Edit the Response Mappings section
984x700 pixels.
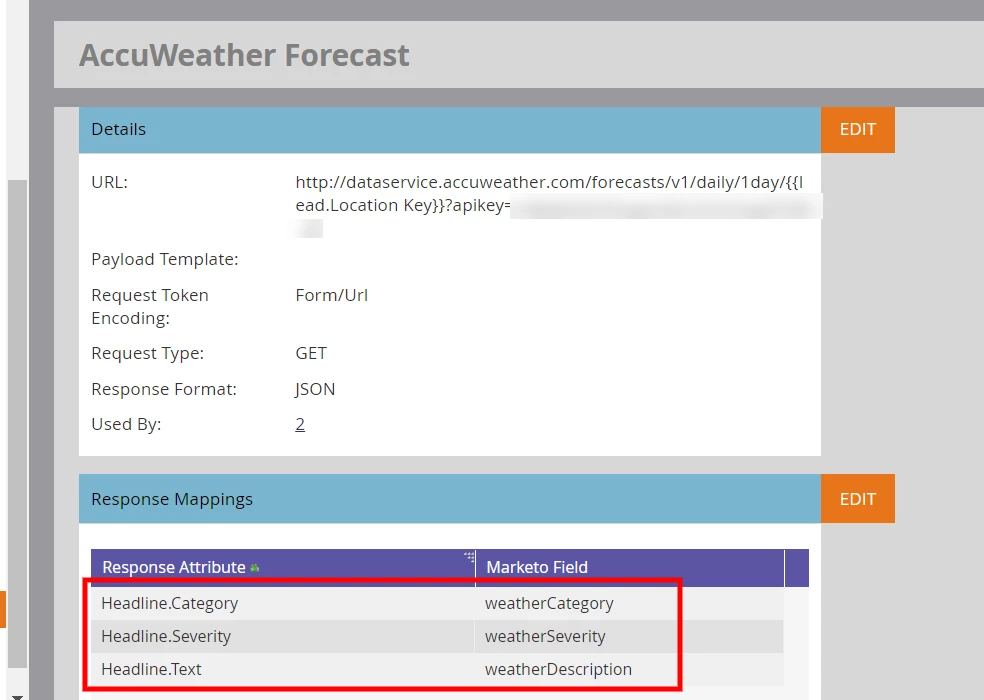tap(857, 499)
